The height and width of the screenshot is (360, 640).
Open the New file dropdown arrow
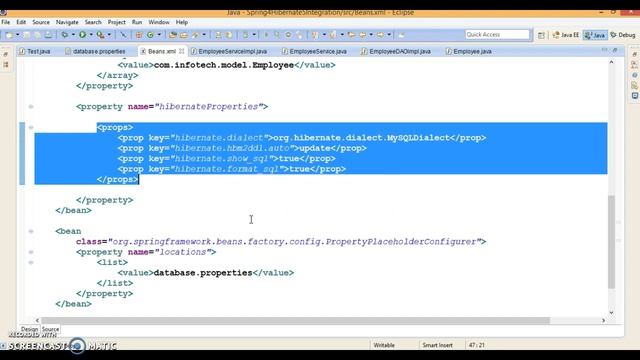click(x=18, y=35)
